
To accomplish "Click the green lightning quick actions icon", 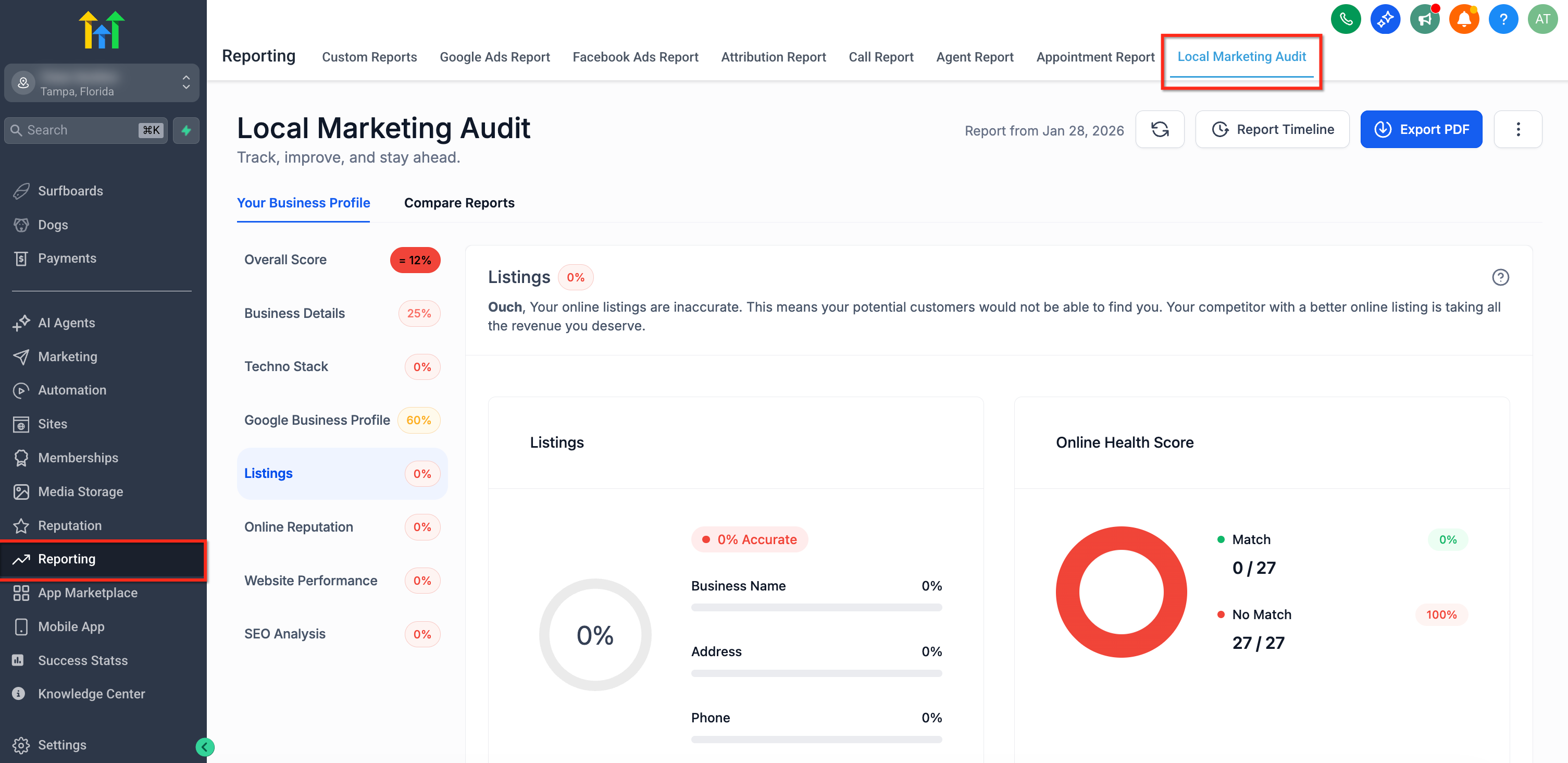I will click(x=186, y=130).
